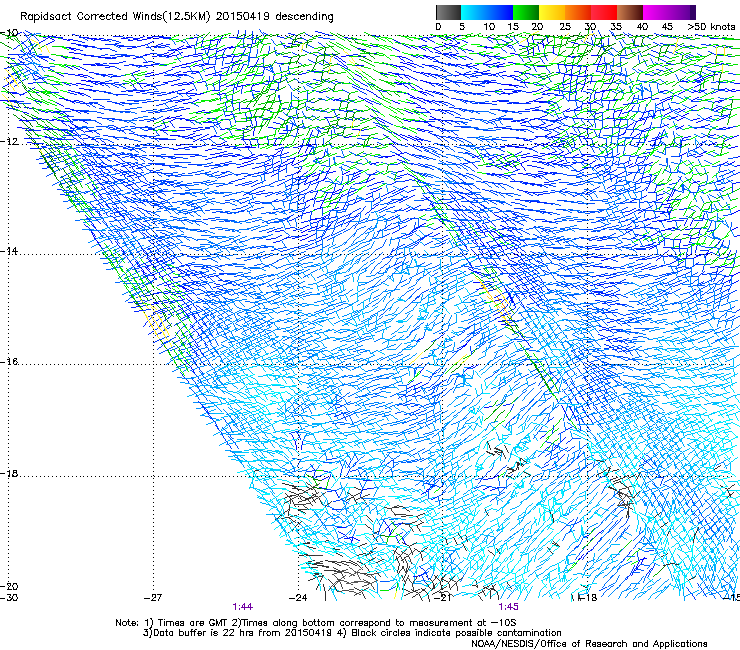This screenshot has width=740, height=650.
Task: Click the '-16' latitude axis label
Action: click(x=9, y=362)
